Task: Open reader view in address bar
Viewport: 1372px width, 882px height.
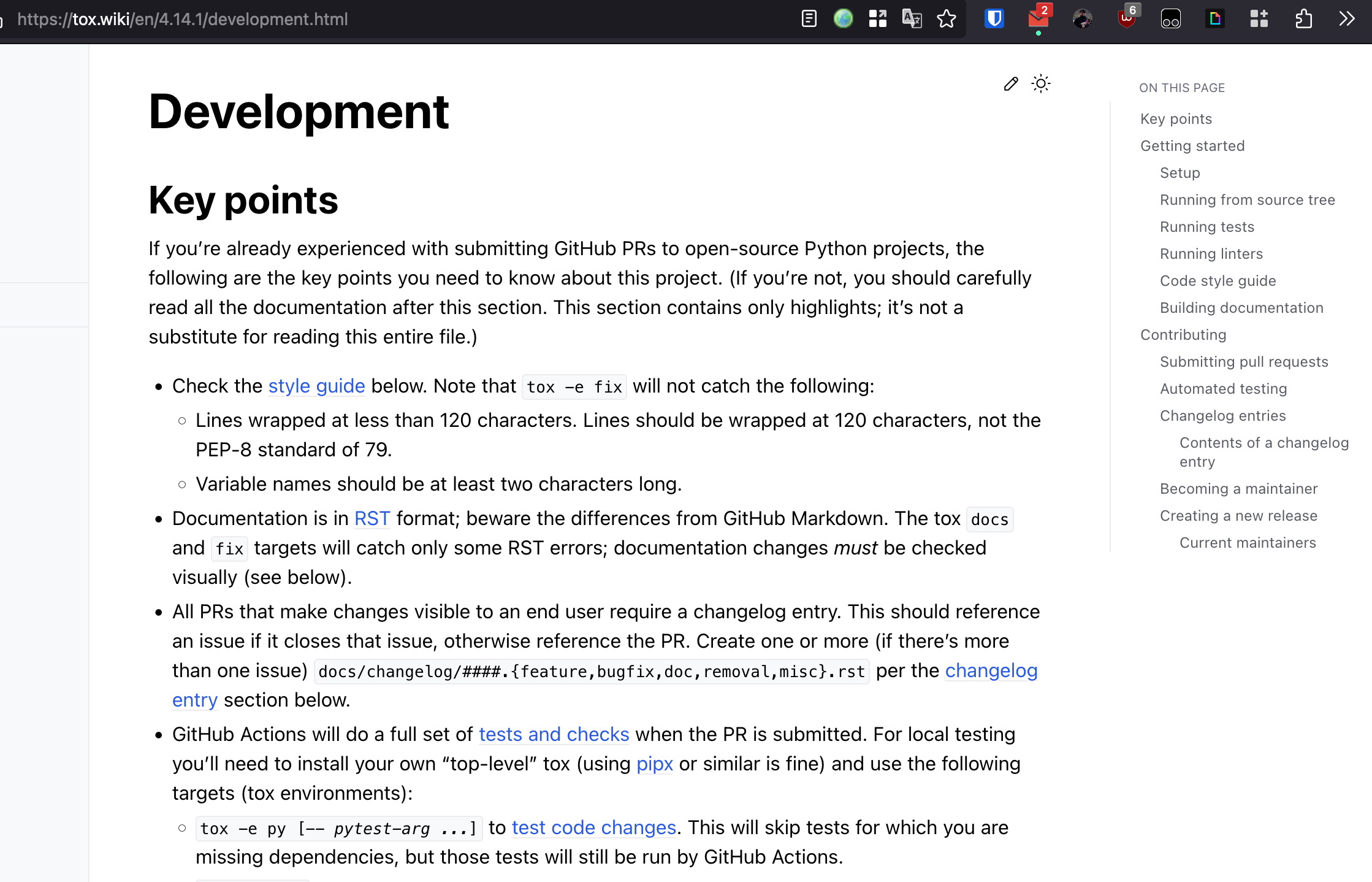Action: [809, 19]
